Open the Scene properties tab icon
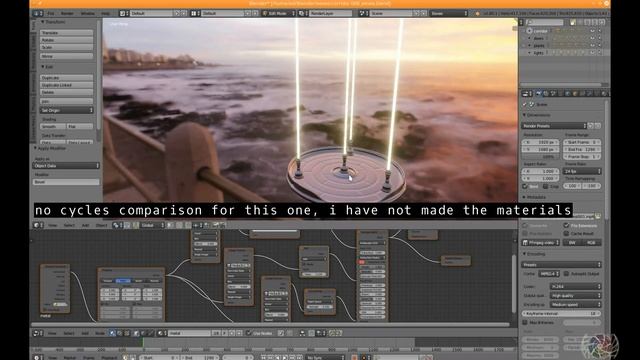The image size is (640, 360). tap(553, 94)
